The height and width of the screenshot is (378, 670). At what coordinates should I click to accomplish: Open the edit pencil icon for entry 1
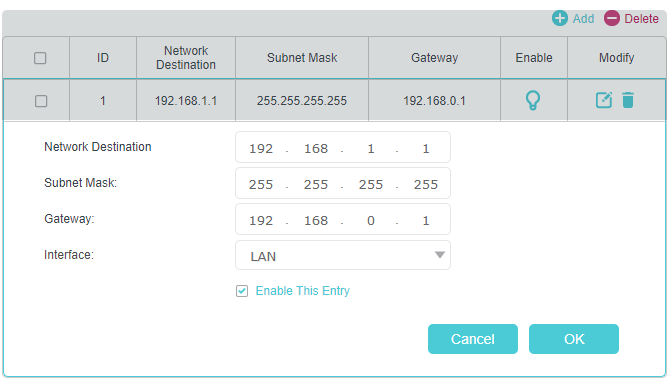604,100
